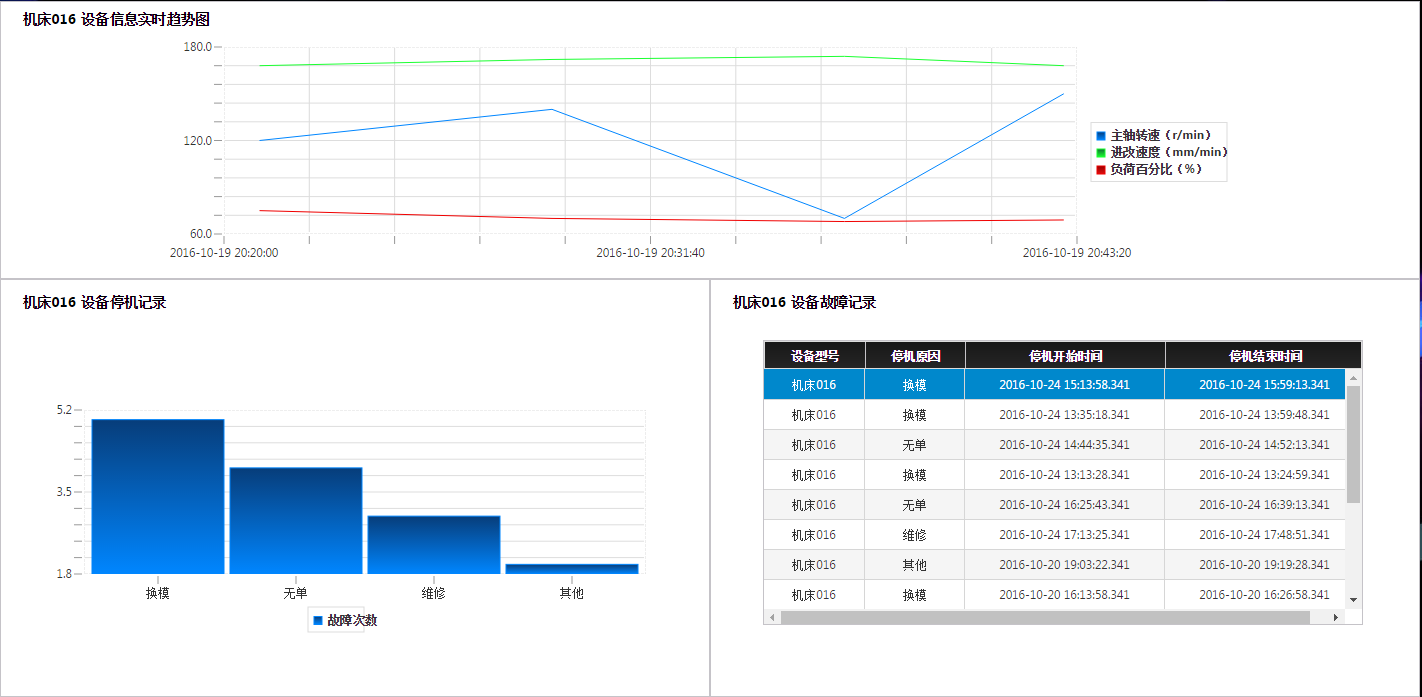Click end time 2016-10-24 14:52:13.341

point(1264,445)
